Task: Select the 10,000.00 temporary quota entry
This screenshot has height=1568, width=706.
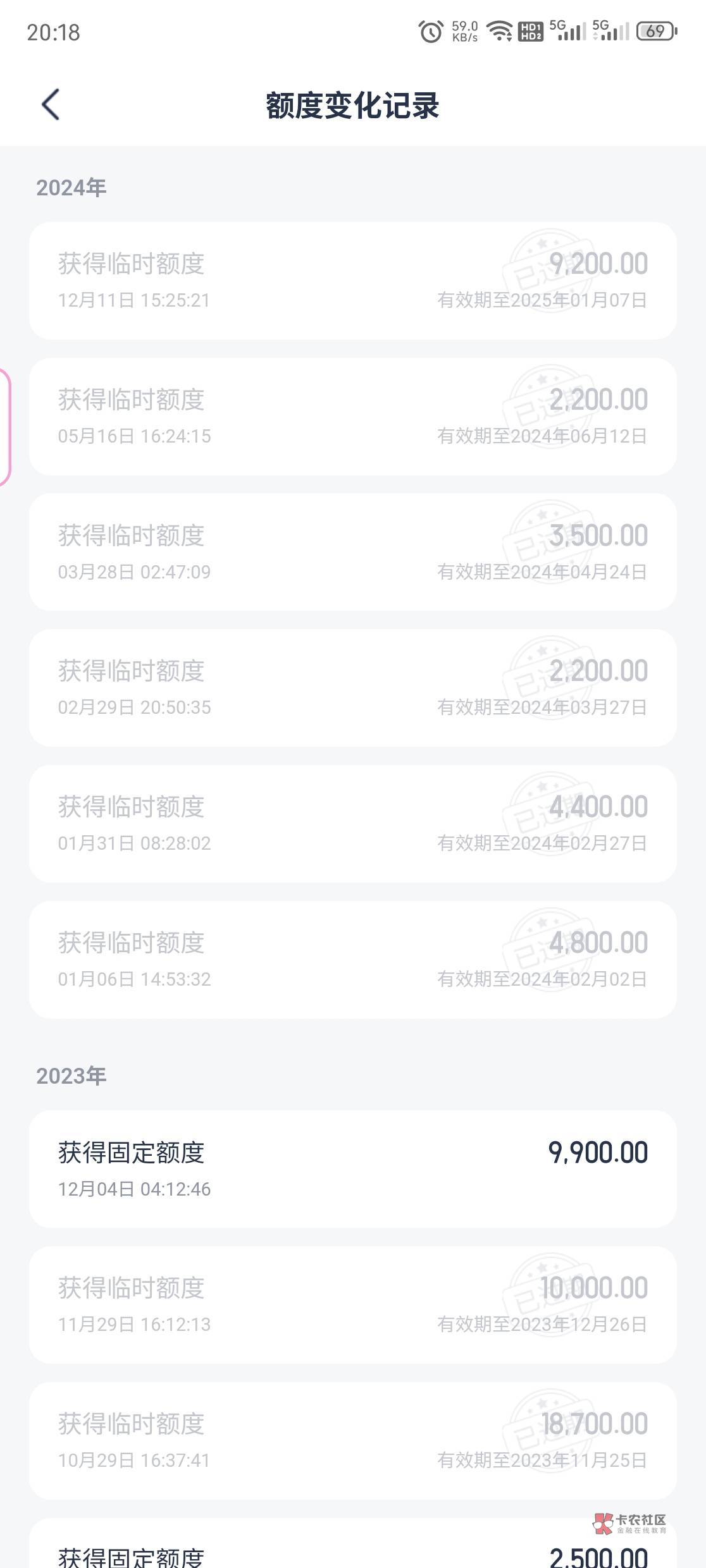Action: pos(353,1305)
